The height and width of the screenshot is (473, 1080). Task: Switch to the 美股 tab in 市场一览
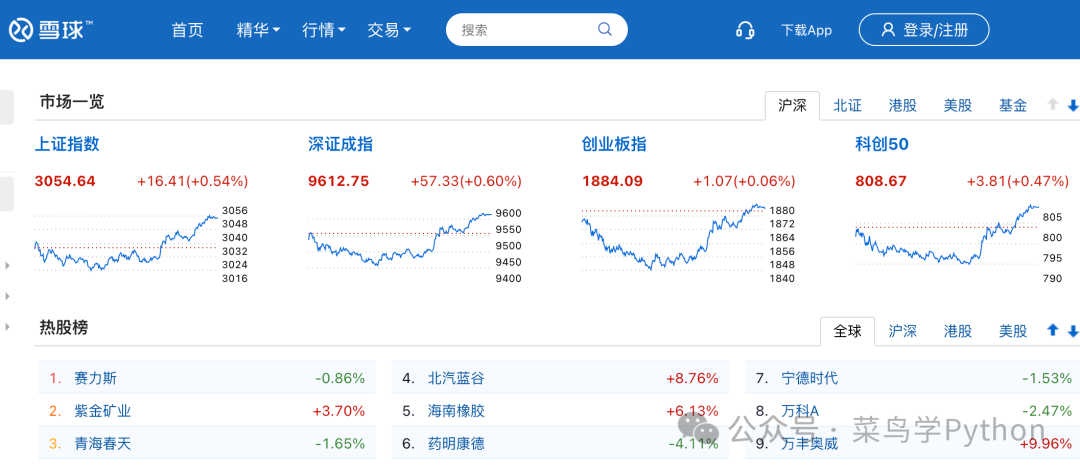(957, 105)
